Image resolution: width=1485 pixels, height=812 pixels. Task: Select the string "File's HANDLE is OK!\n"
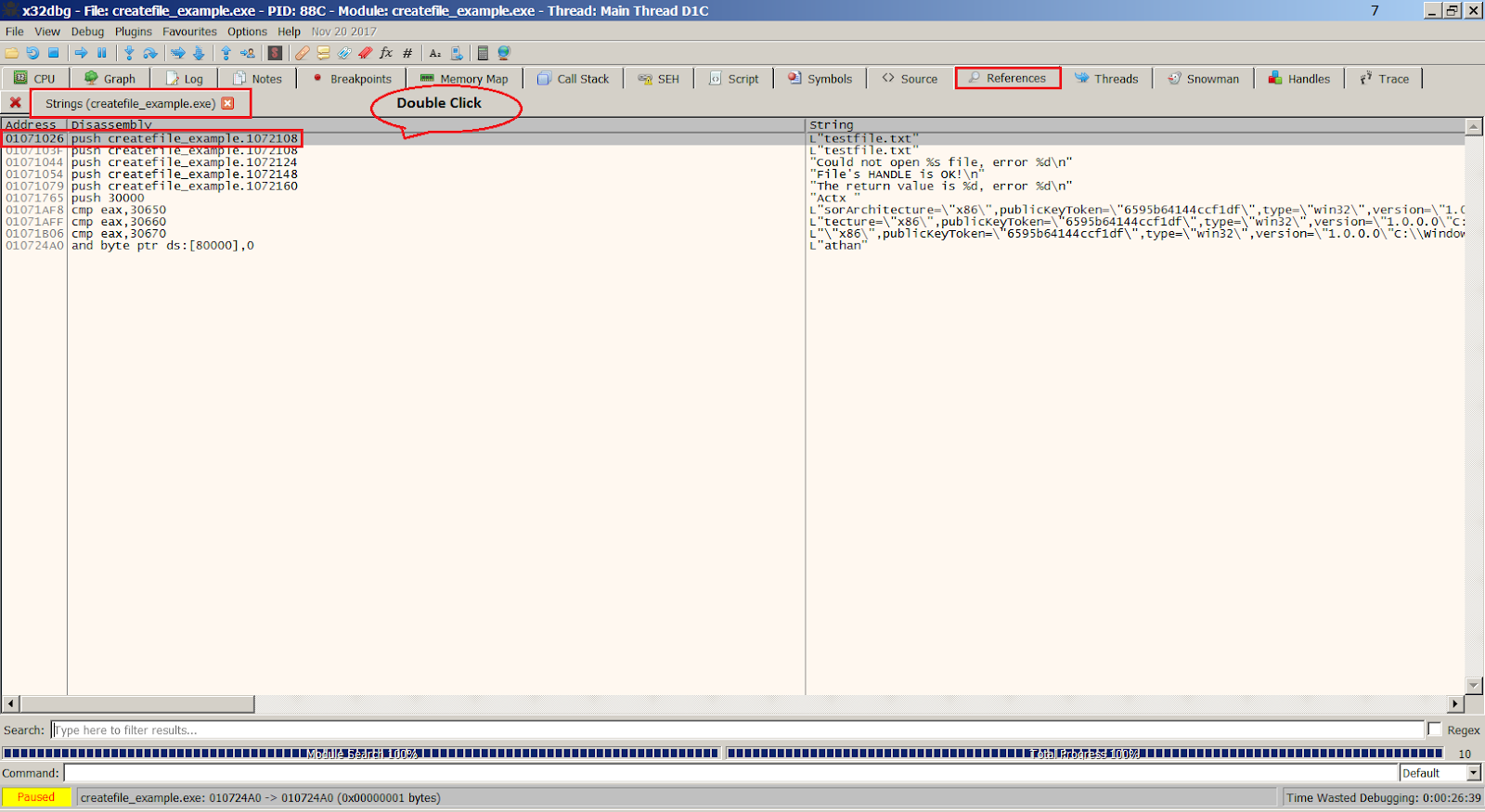click(897, 174)
